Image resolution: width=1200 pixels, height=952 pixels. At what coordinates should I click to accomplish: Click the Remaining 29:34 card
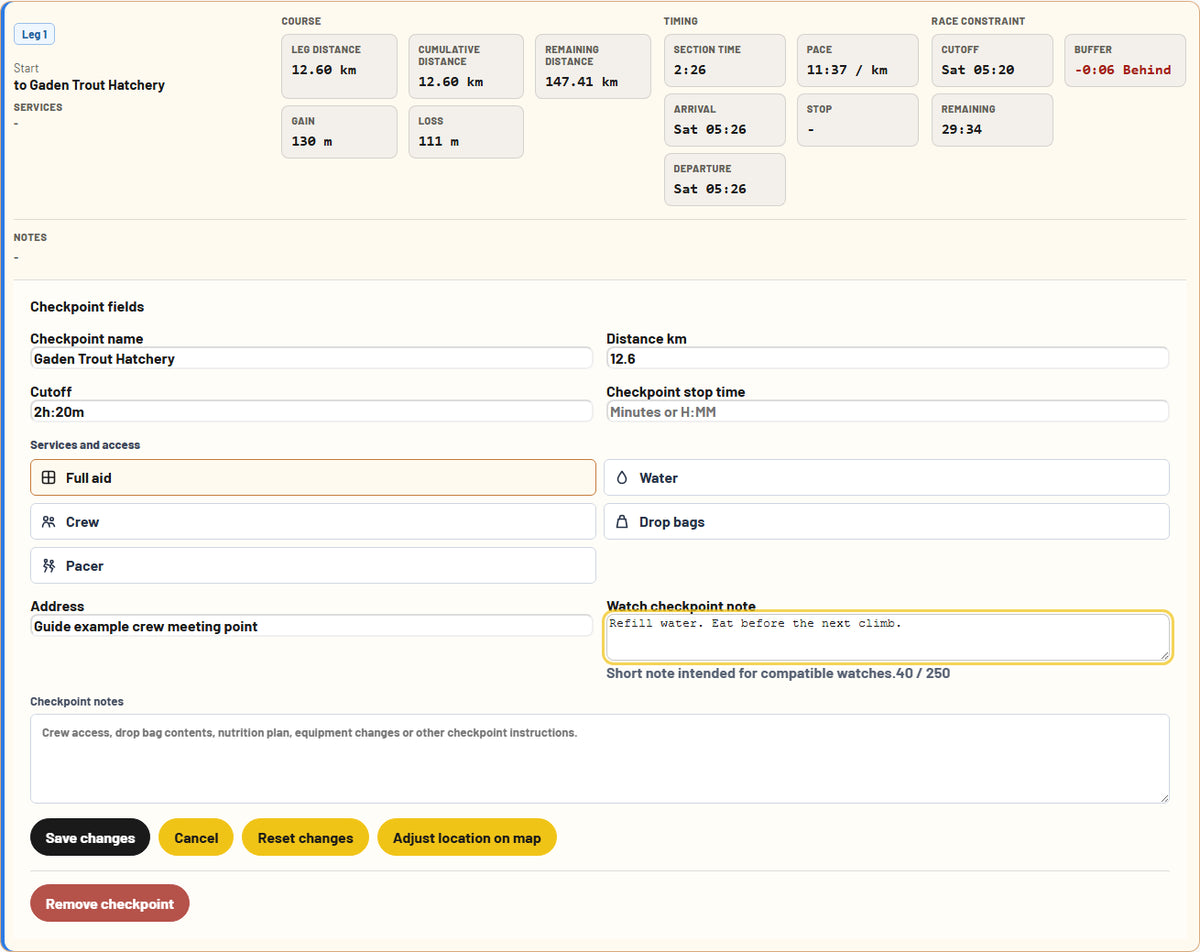pos(992,120)
